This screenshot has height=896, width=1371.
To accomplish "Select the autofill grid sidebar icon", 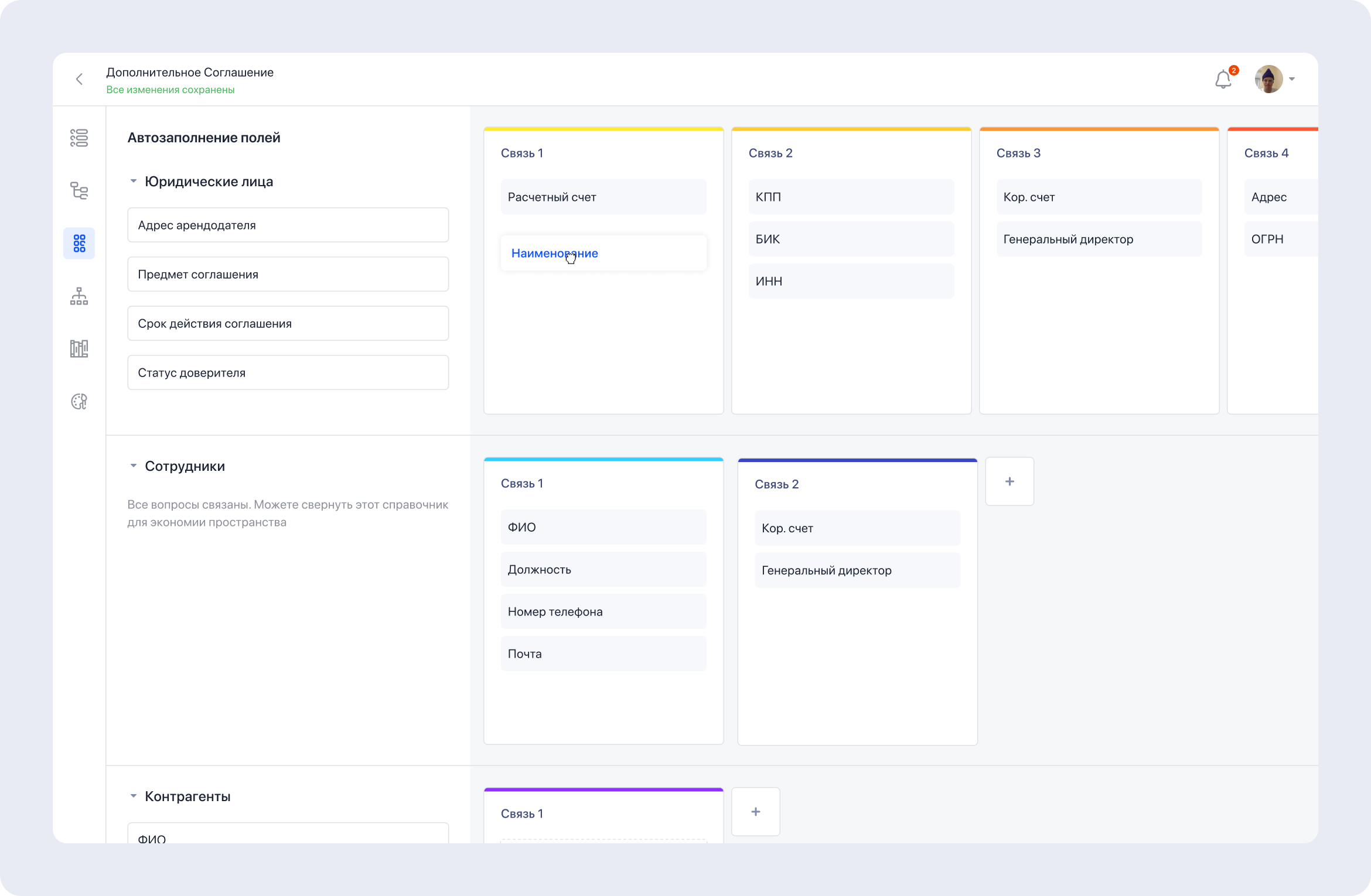I will (x=79, y=244).
